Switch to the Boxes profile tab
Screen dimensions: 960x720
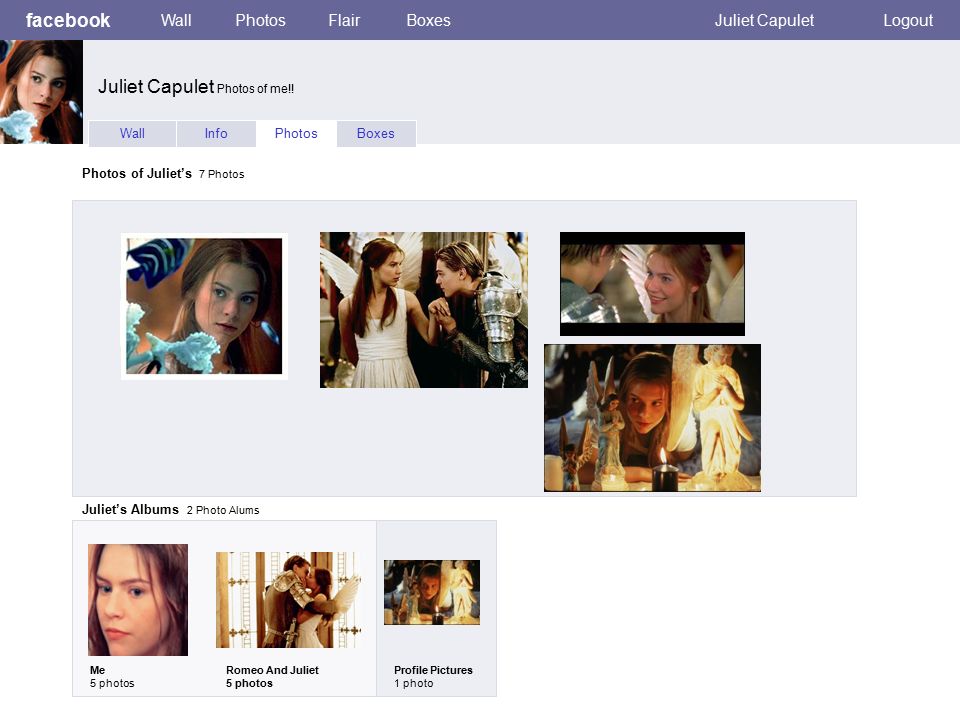coord(376,133)
